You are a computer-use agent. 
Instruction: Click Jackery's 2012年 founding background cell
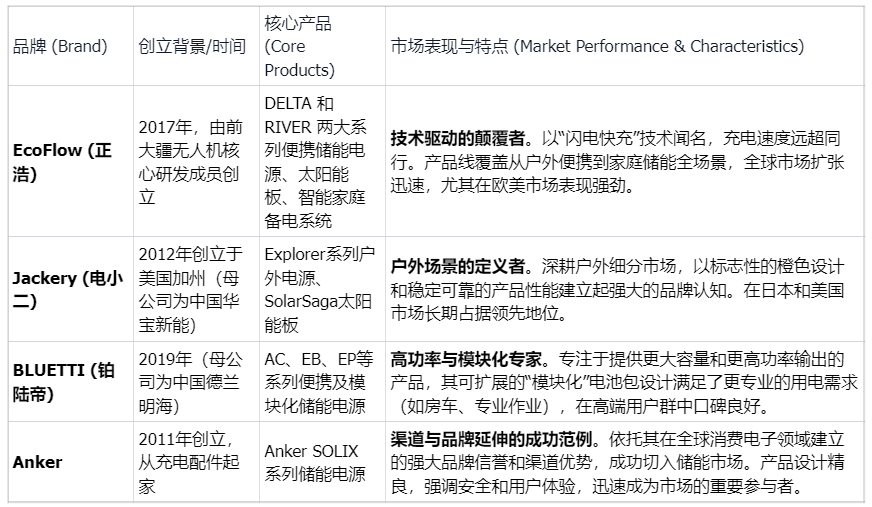click(x=190, y=290)
